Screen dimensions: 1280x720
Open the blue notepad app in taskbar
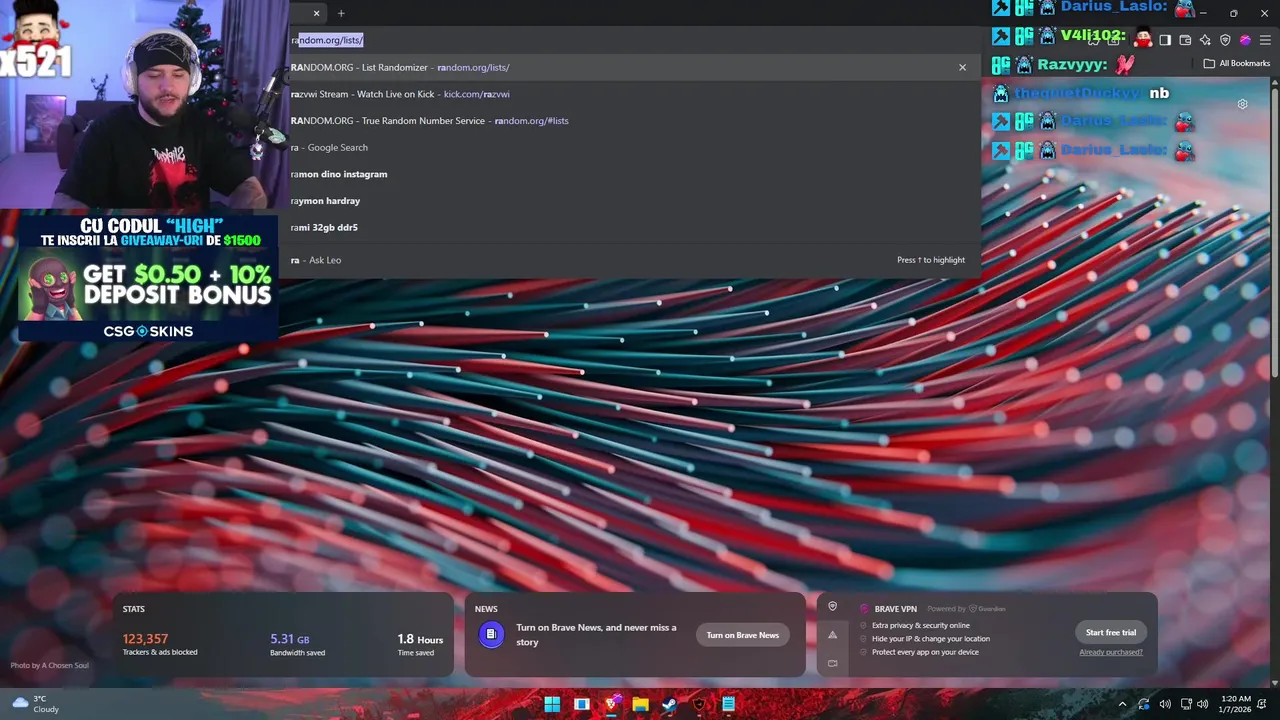coord(728,704)
